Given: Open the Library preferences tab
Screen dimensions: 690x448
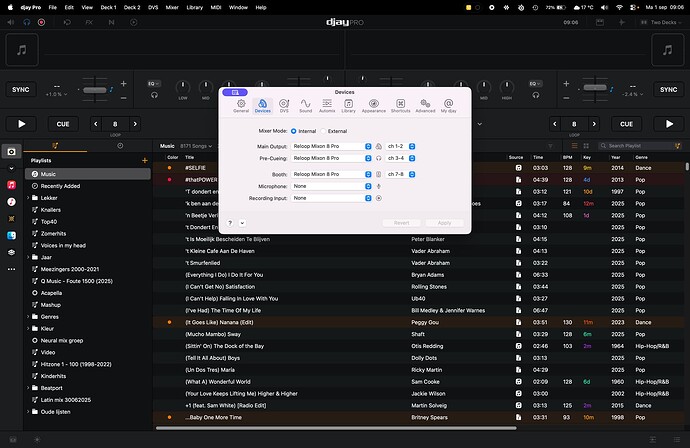Looking at the screenshot, I should [348, 106].
